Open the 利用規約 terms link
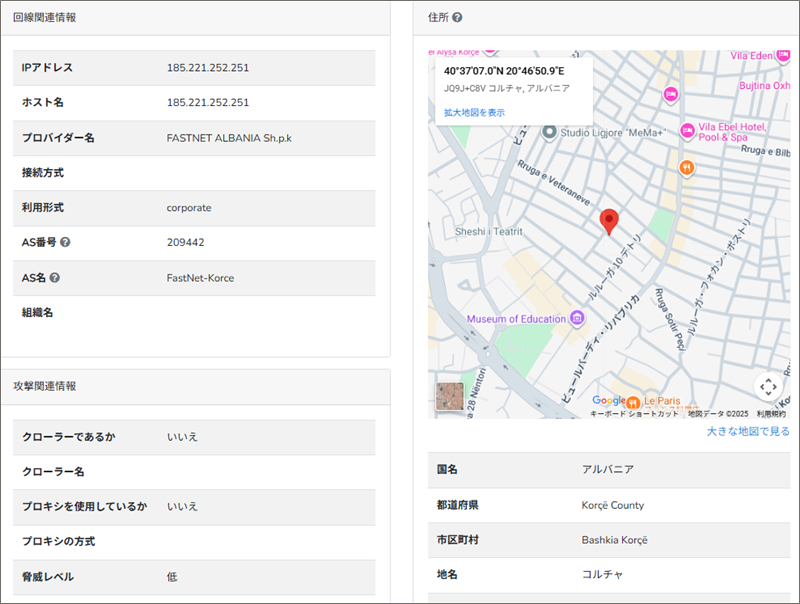Screen dimensions: 800x604 tap(770, 414)
